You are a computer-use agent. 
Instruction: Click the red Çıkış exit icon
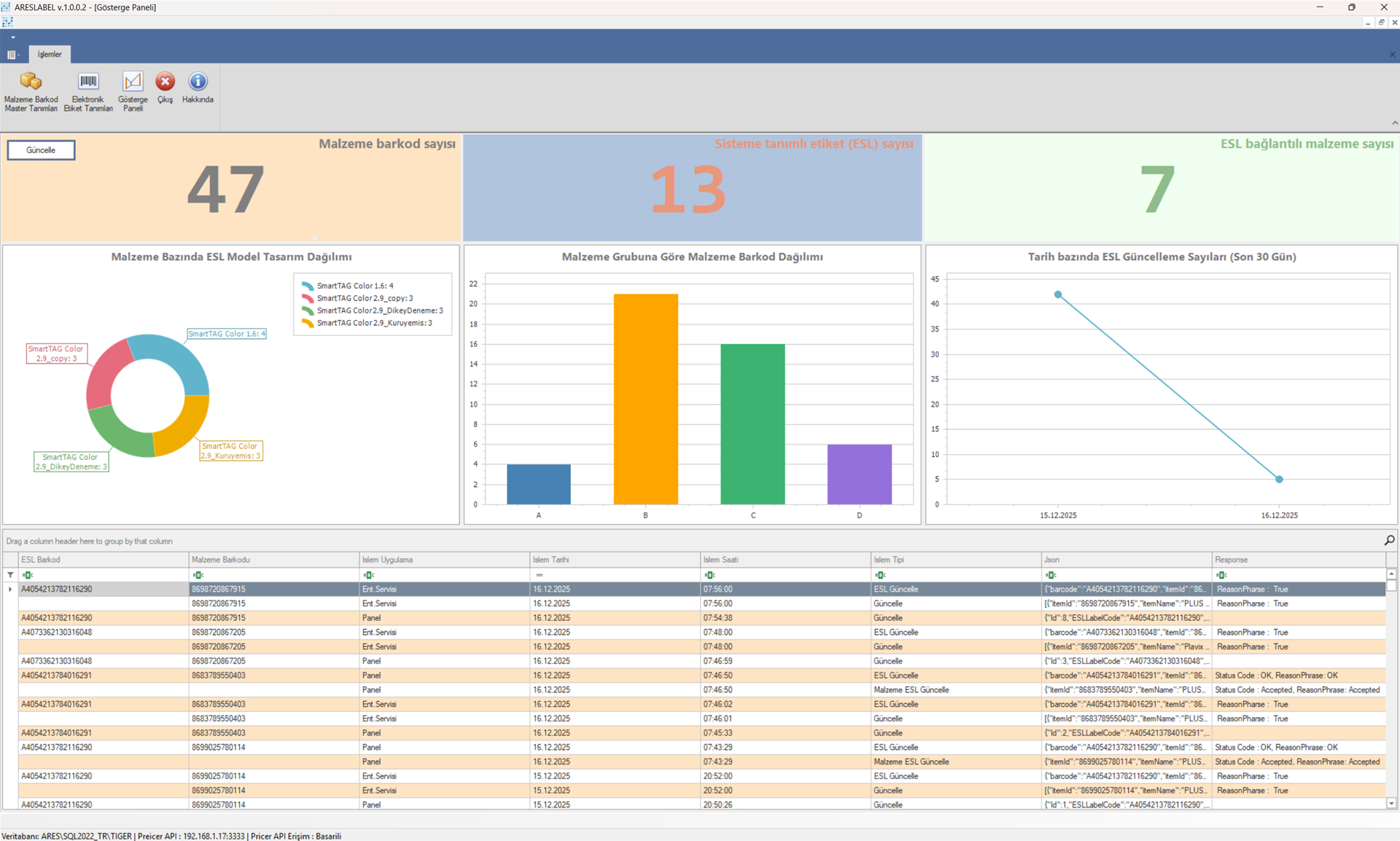click(166, 82)
